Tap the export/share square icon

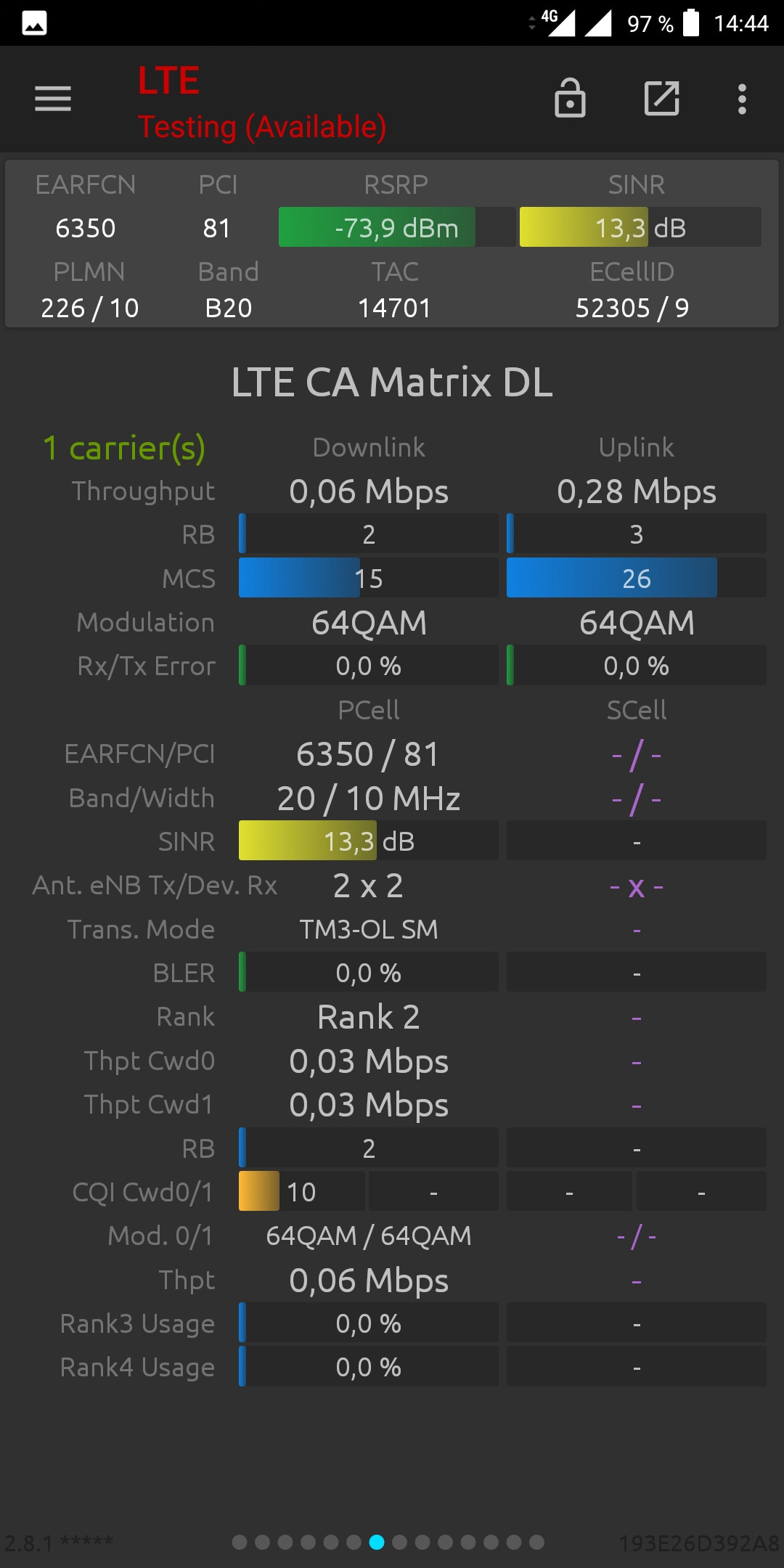[x=662, y=98]
